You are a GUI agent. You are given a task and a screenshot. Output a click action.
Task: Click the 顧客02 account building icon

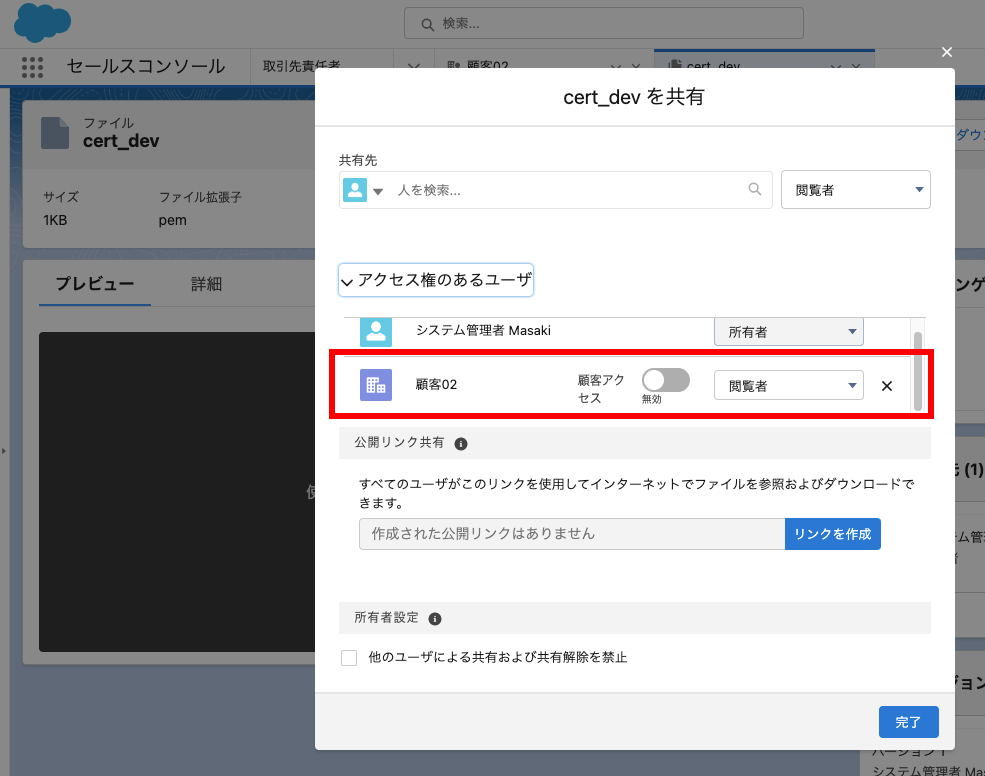(x=376, y=385)
